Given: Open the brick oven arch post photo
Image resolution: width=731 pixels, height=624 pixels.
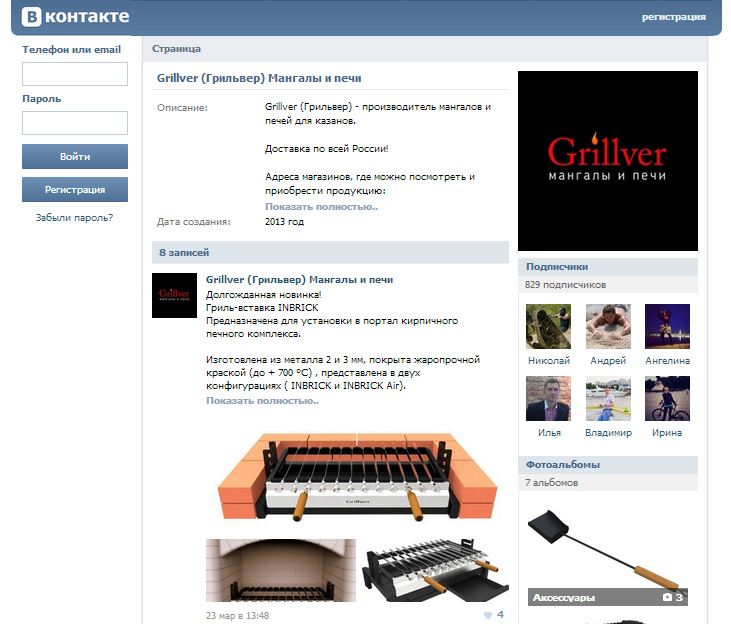Looking at the screenshot, I should [281, 570].
